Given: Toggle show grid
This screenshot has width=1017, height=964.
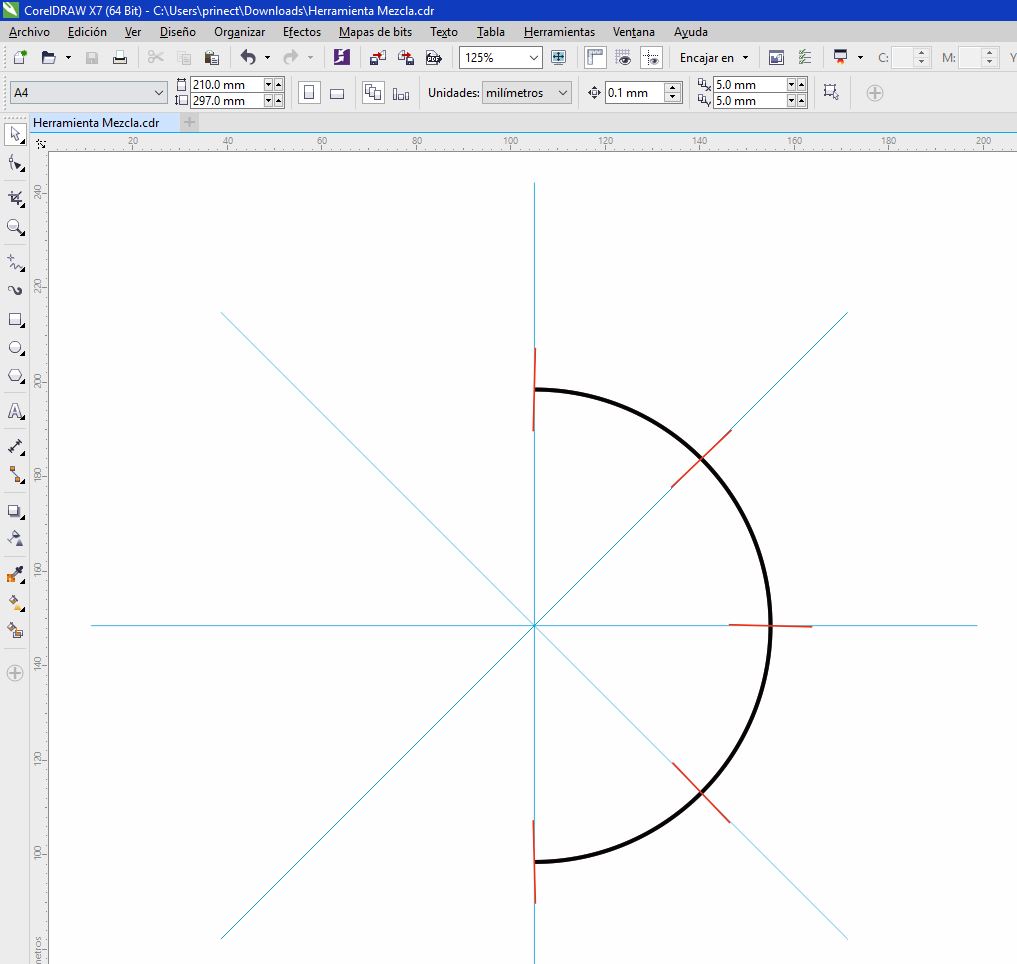Looking at the screenshot, I should [x=623, y=57].
